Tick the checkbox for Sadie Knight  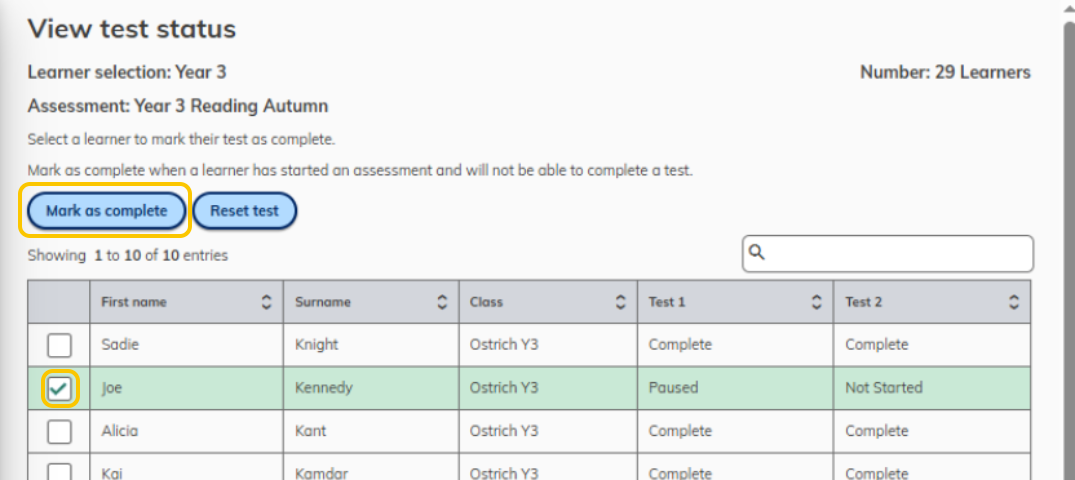pos(60,345)
